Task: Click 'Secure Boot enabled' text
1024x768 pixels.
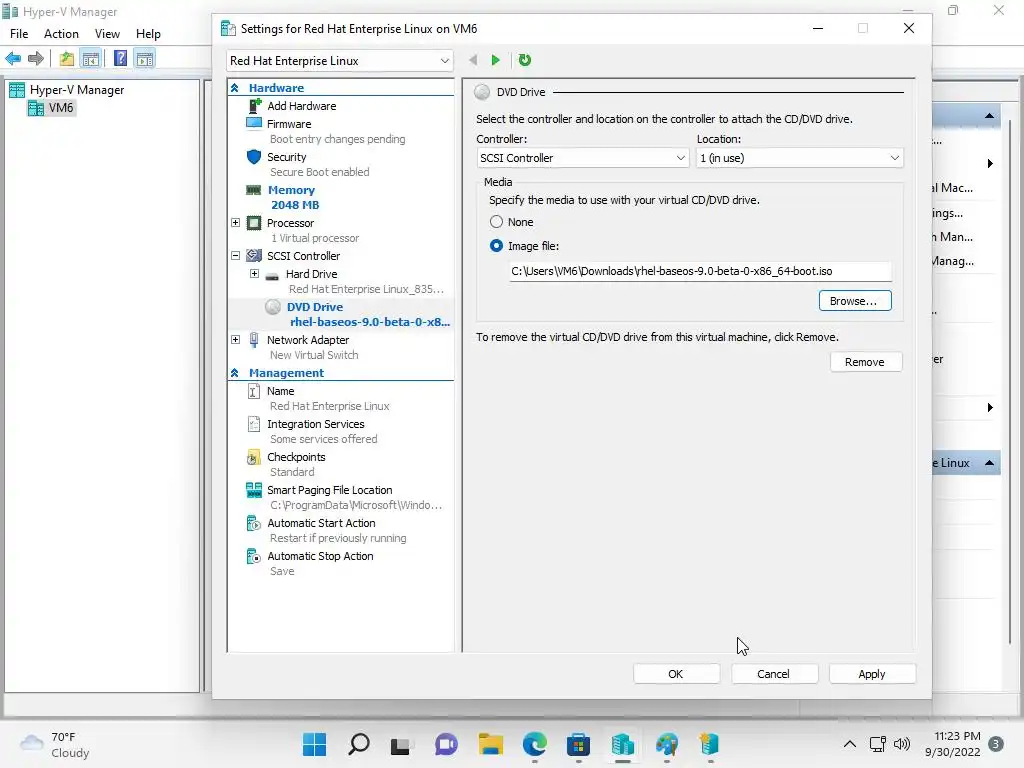Action: pos(319,172)
